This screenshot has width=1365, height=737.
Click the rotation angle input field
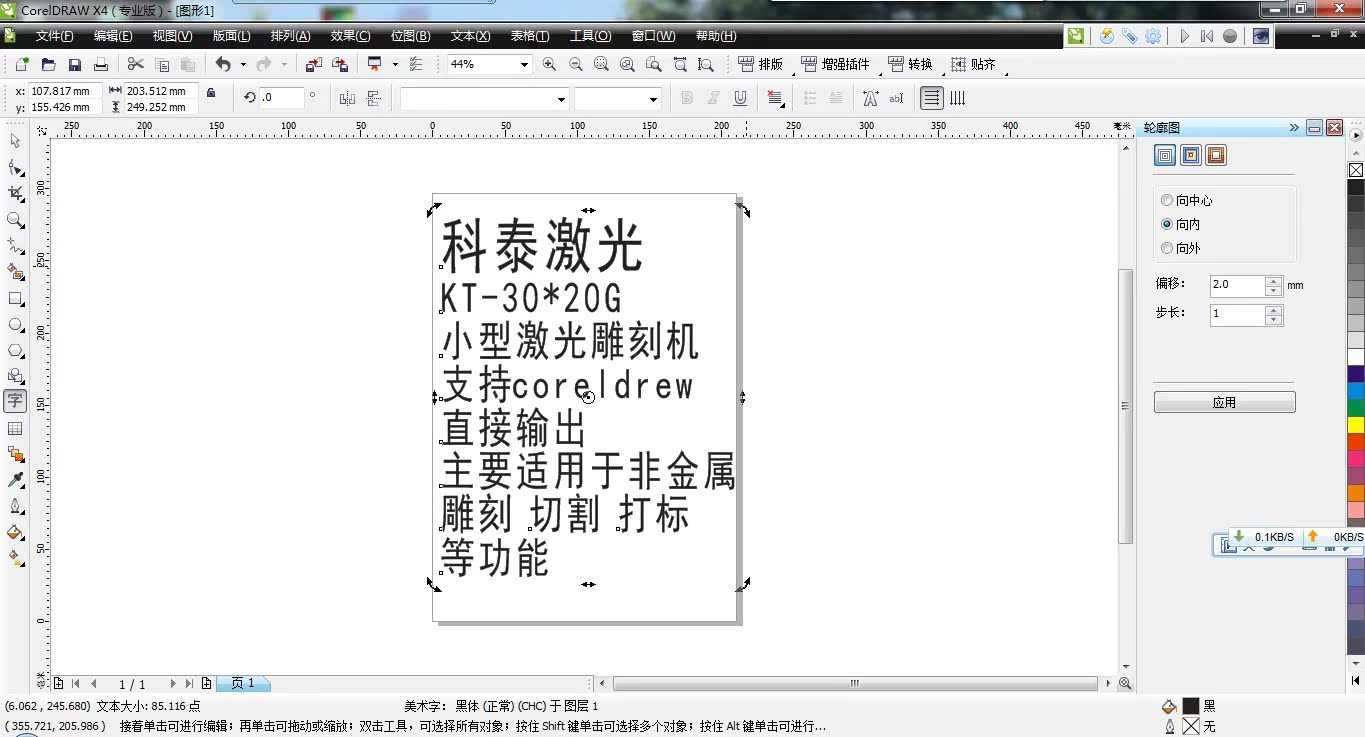(x=282, y=98)
